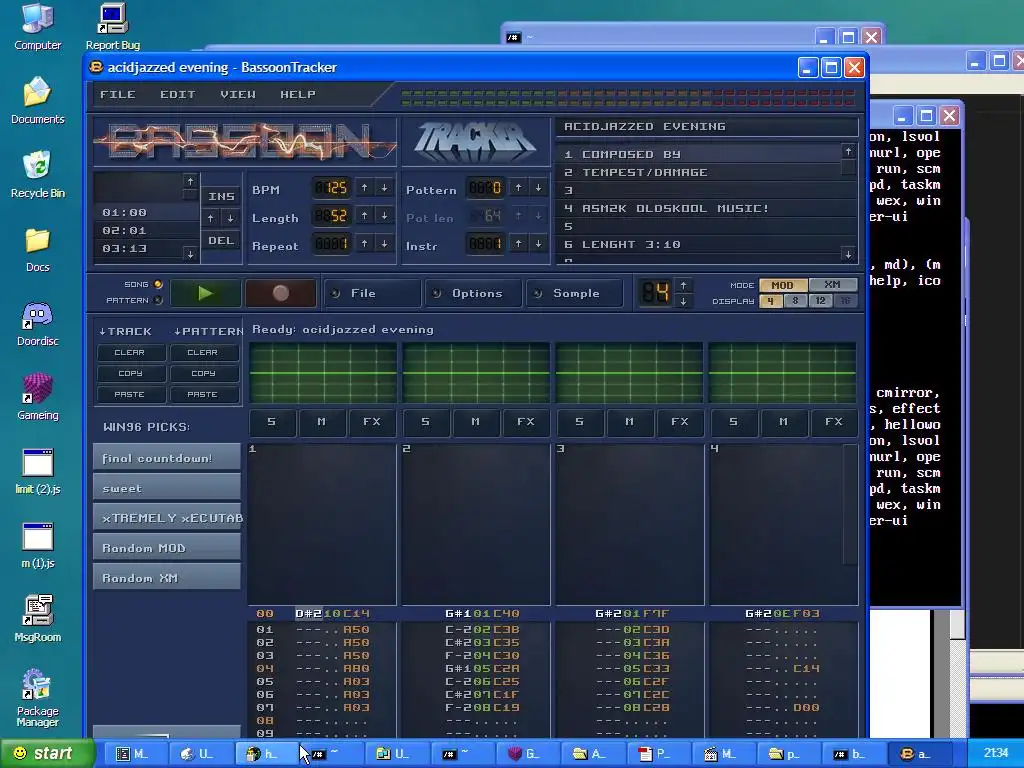Clear the current track
Viewport: 1024px width, 768px height.
coord(130,353)
